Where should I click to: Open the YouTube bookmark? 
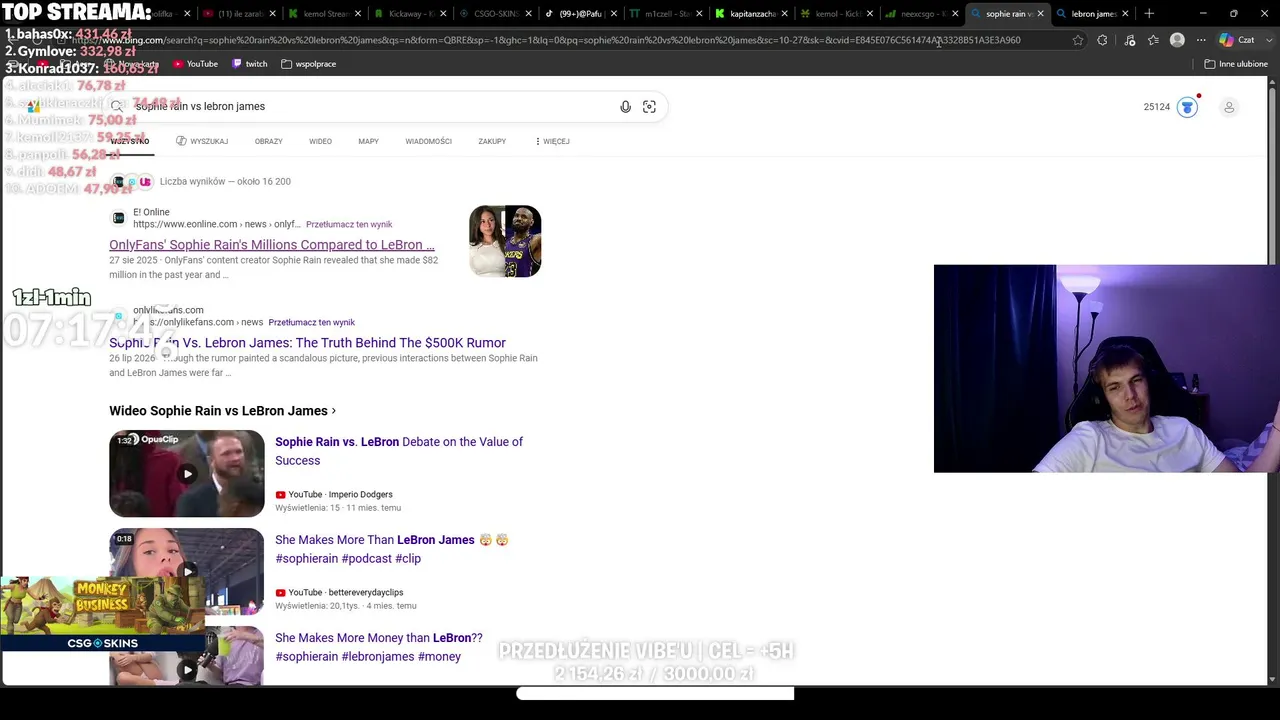195,64
